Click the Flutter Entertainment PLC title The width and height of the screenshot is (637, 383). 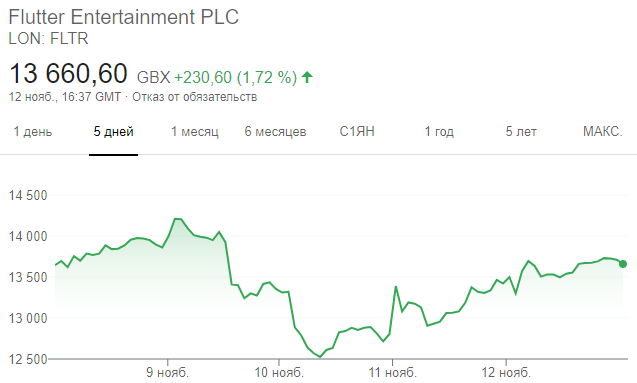(x=124, y=17)
